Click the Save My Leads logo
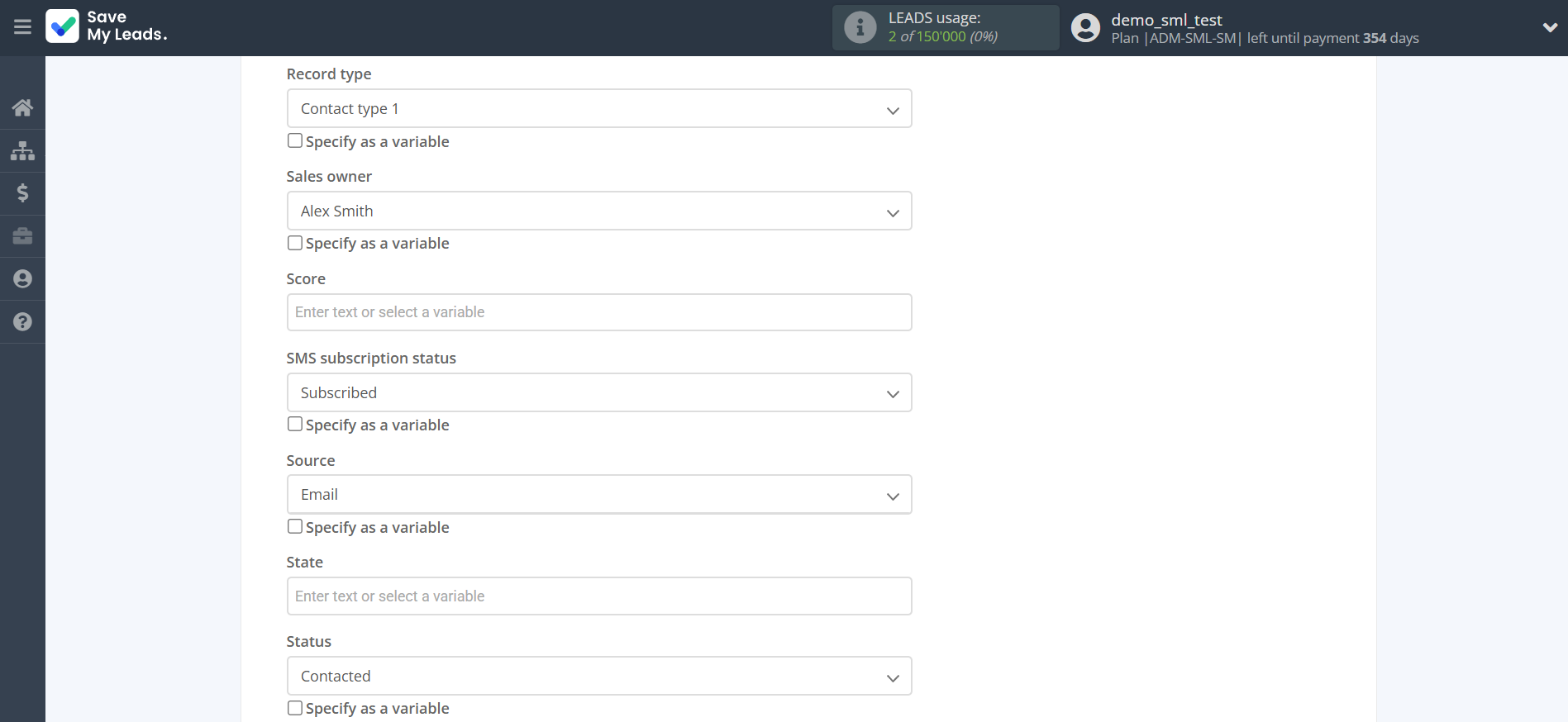Screen dimensions: 1568x722 click(x=107, y=26)
